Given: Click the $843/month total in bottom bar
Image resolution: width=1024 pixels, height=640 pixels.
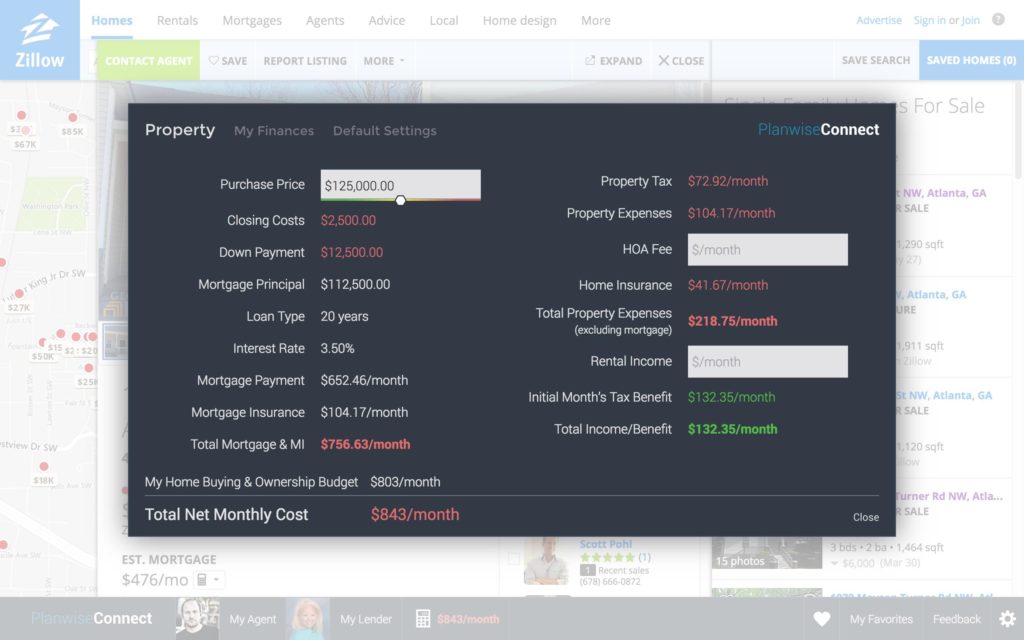Looking at the screenshot, I should click(x=468, y=619).
